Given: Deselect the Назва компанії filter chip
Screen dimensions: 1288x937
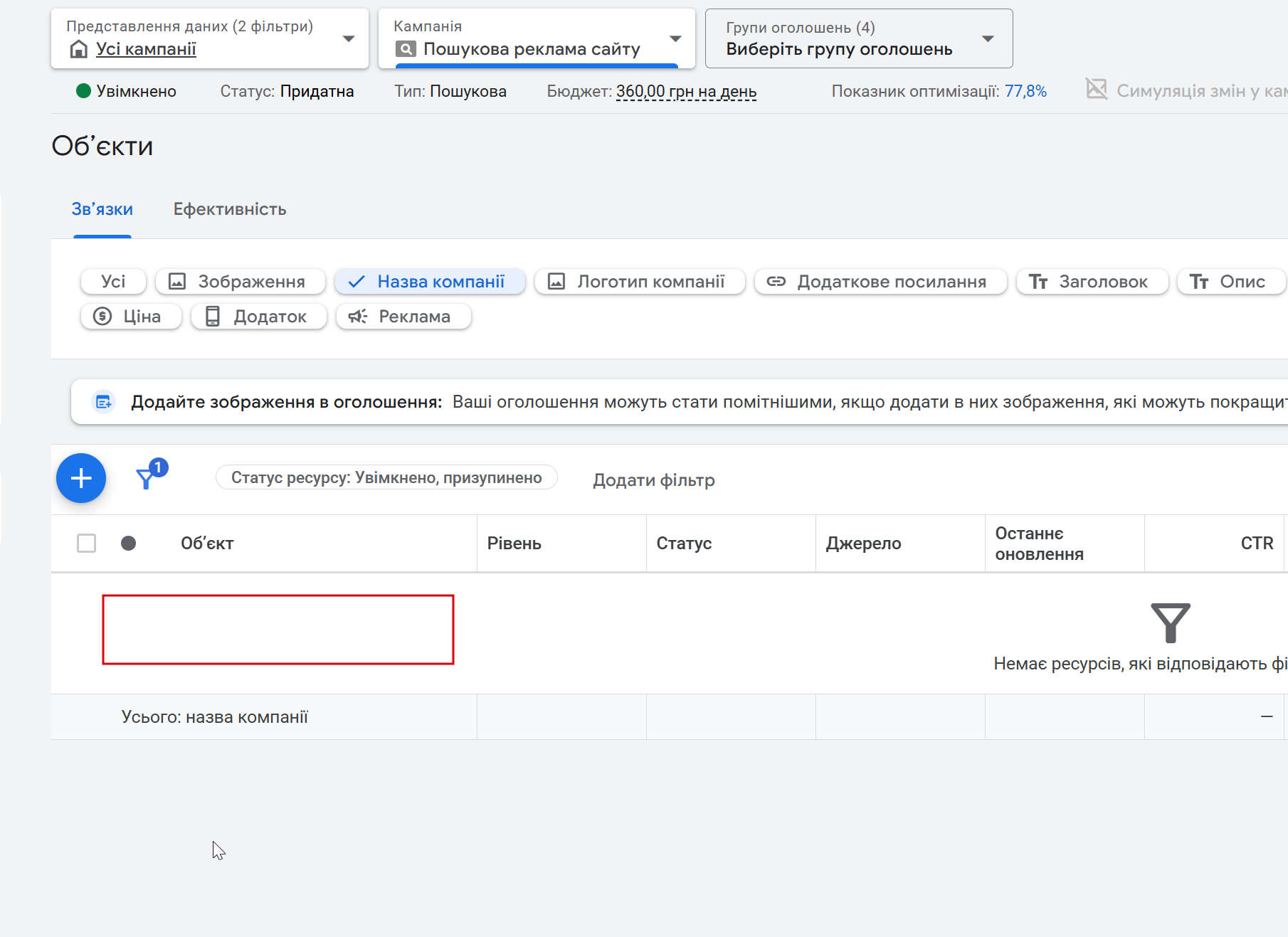Looking at the screenshot, I should click(430, 282).
